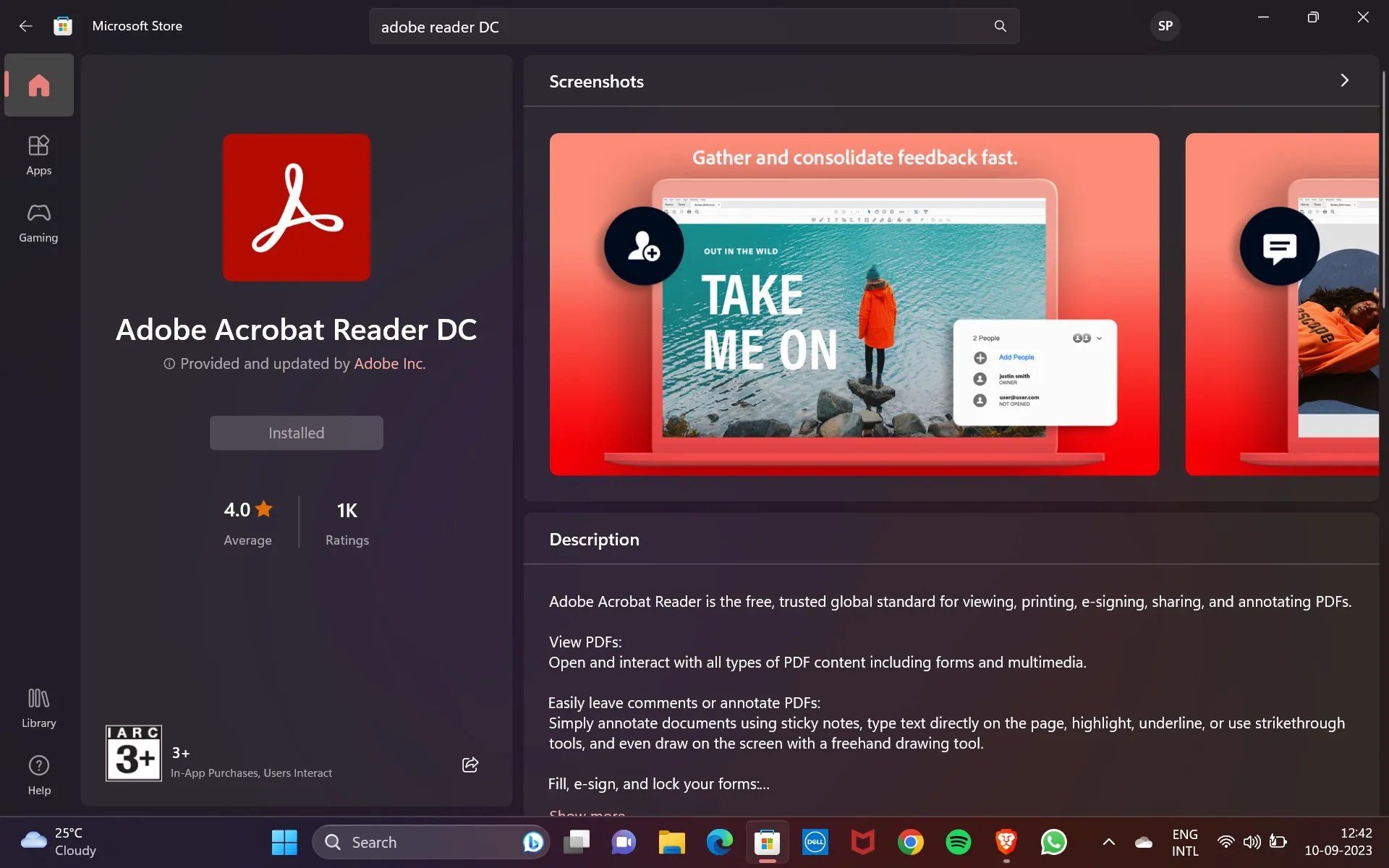The image size is (1389, 868).
Task: Open the Adobe Inc. publisher link
Action: point(389,364)
